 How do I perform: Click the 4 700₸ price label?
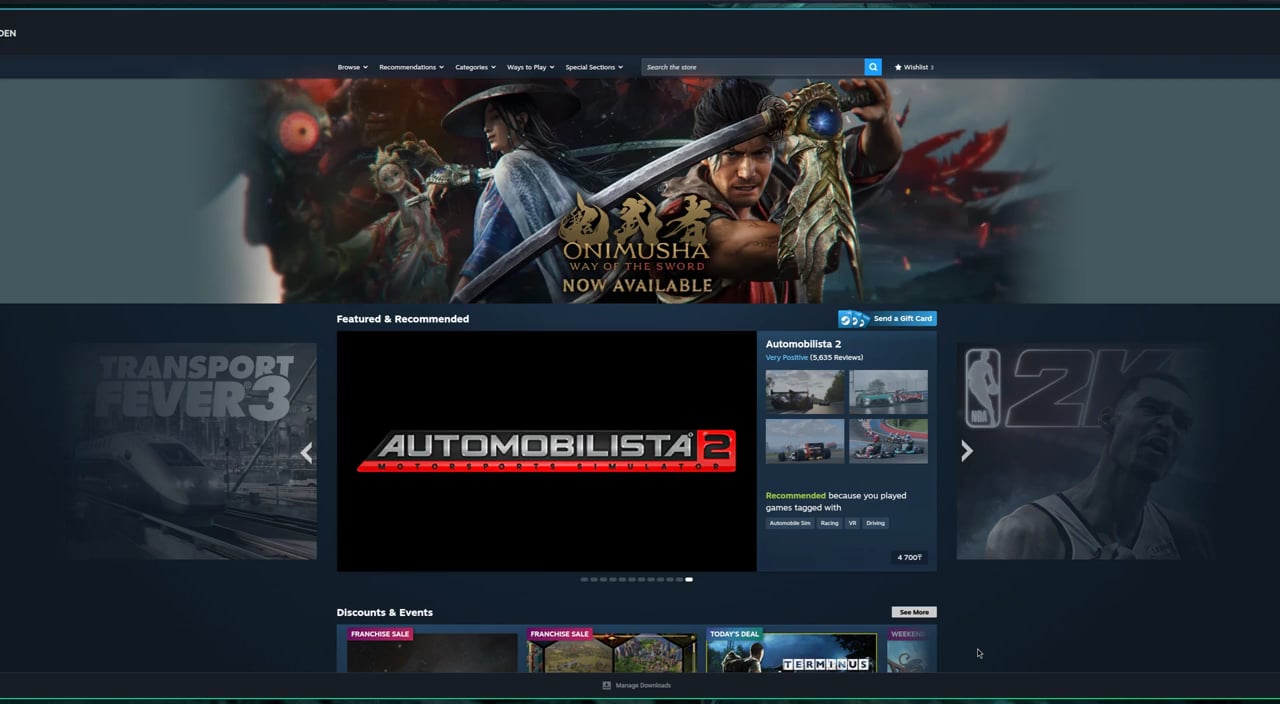[x=909, y=557]
